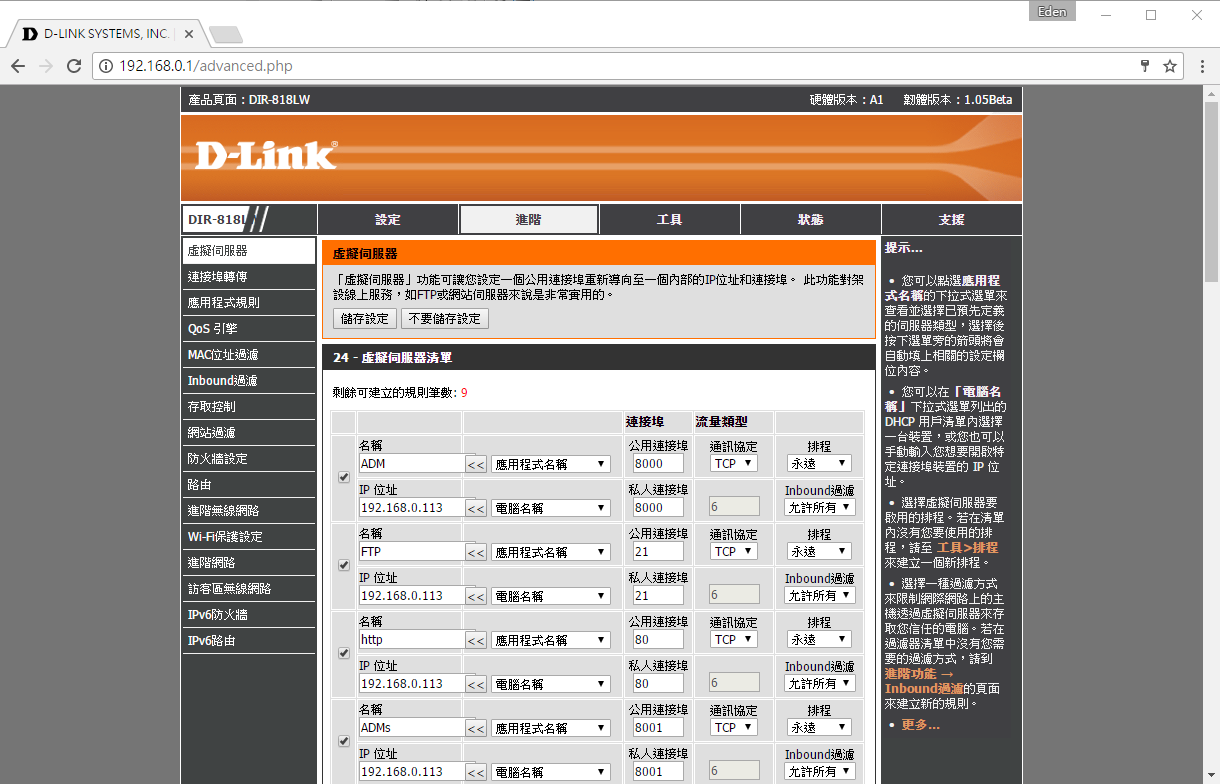
Task: Open 永遠 schedule dropdown for ADM rule
Action: click(x=819, y=464)
